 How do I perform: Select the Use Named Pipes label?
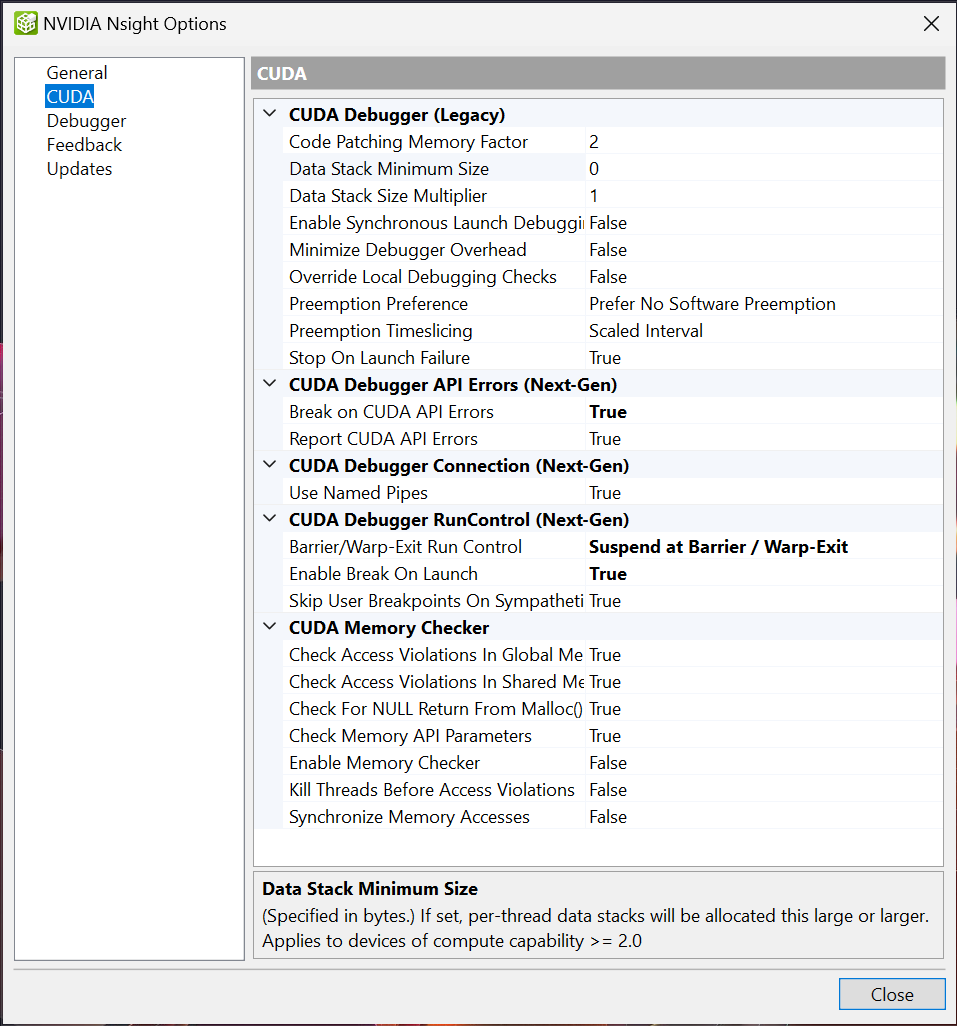(x=358, y=493)
